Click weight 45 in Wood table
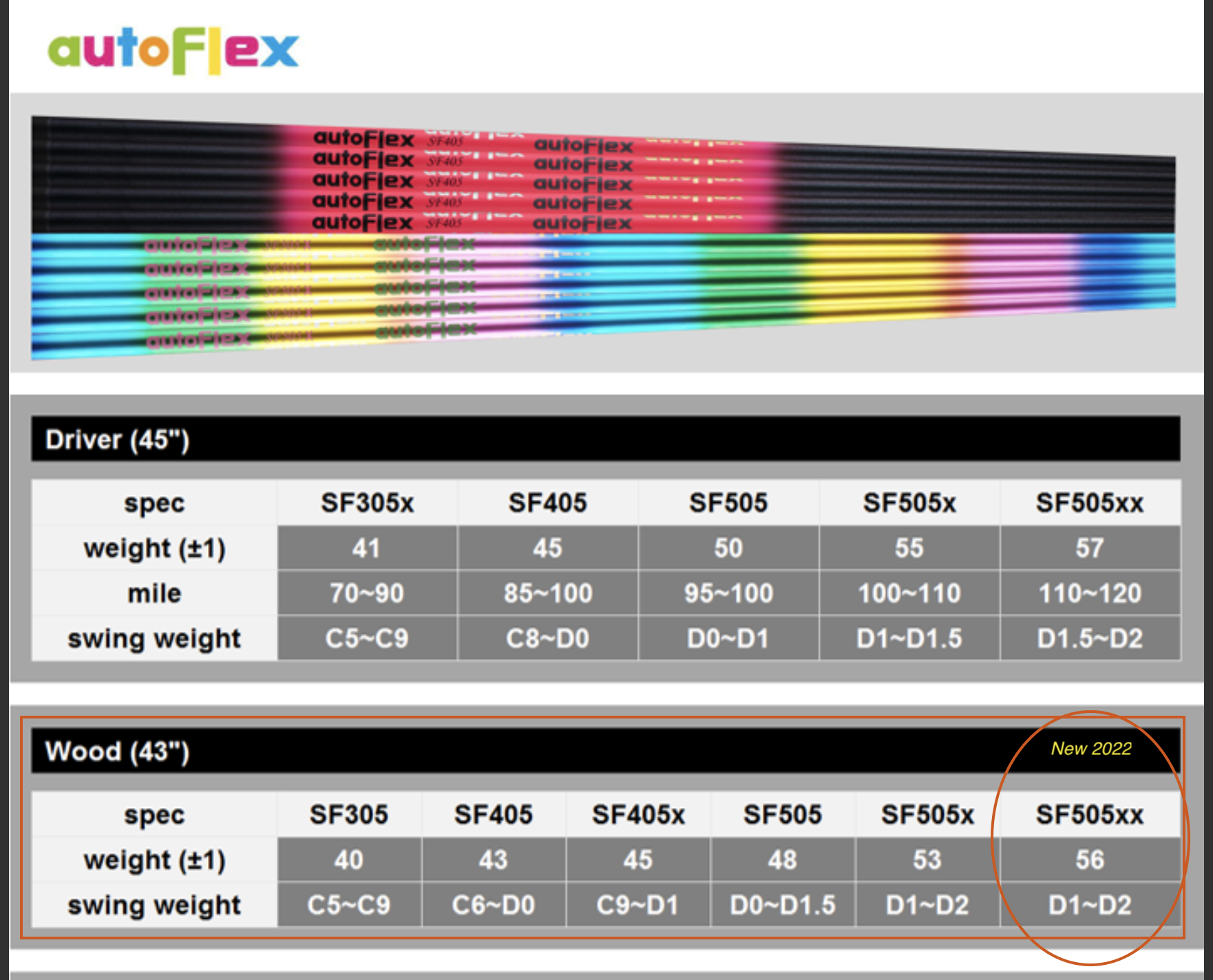This screenshot has width=1213, height=980. 638,860
